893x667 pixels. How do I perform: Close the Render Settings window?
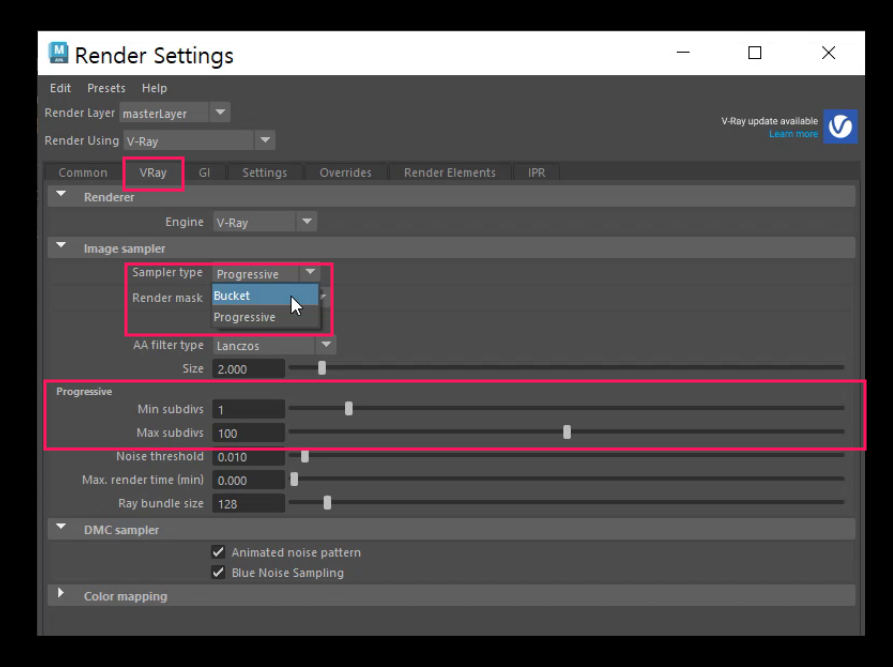(829, 52)
